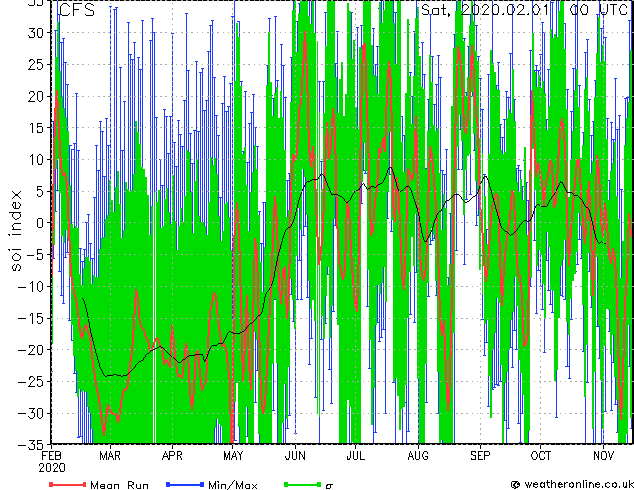The height and width of the screenshot is (490, 634).
Task: Click the MAR month axis label
Action: coord(110,456)
